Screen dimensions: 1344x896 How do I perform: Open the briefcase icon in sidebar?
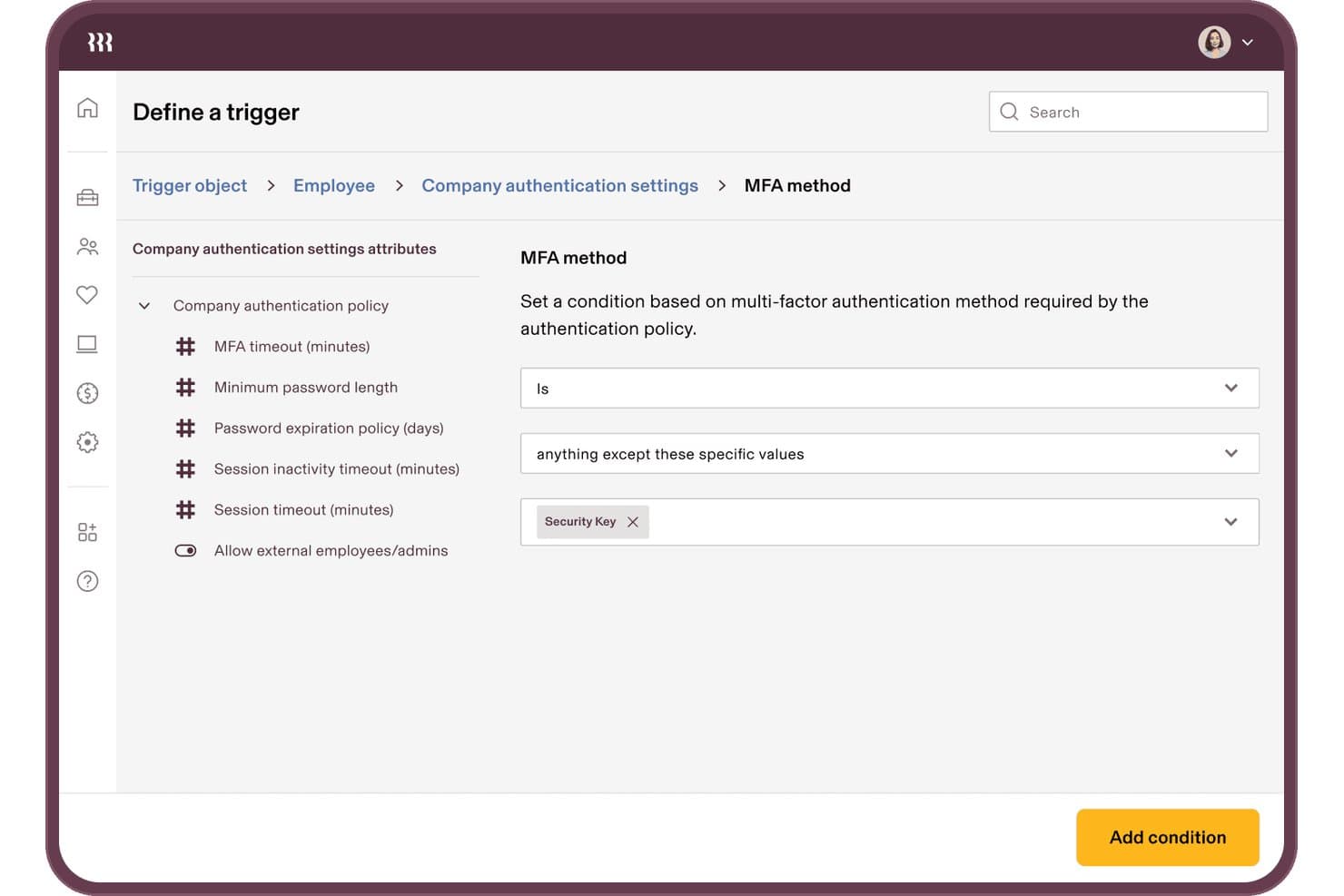pyautogui.click(x=87, y=197)
